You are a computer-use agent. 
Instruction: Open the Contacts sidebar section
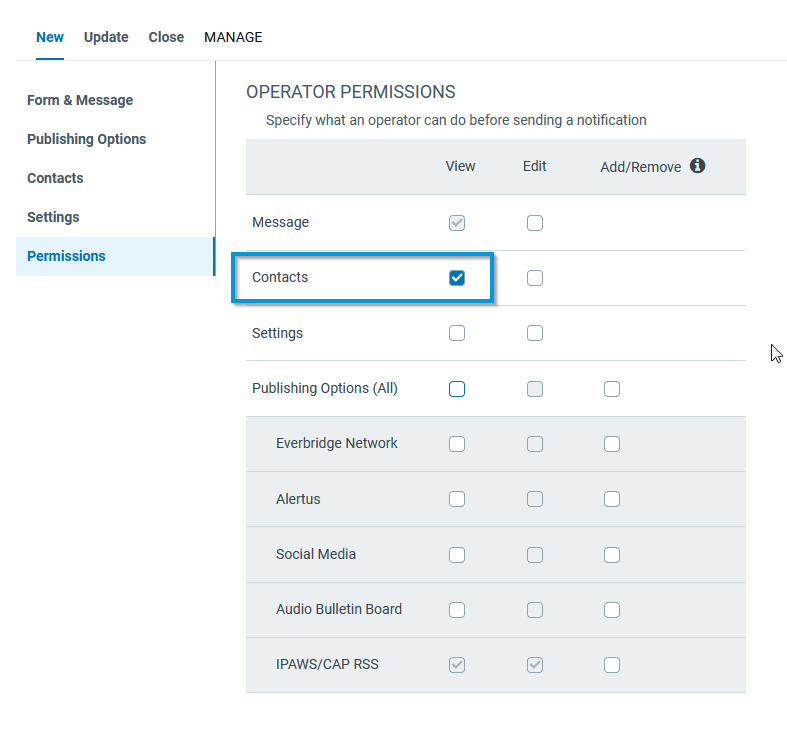pyautogui.click(x=55, y=178)
